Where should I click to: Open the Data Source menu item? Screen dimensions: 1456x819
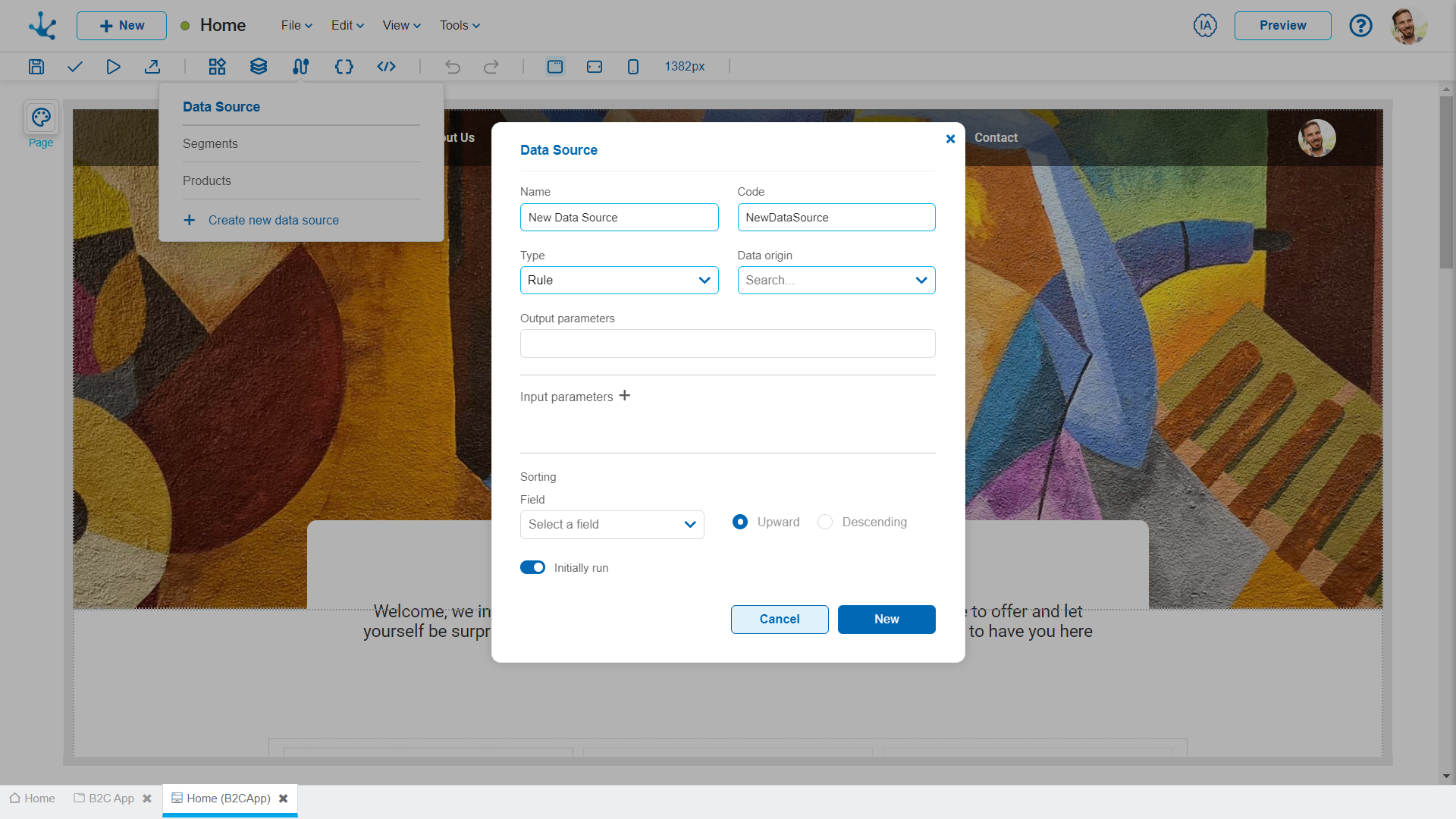221,107
